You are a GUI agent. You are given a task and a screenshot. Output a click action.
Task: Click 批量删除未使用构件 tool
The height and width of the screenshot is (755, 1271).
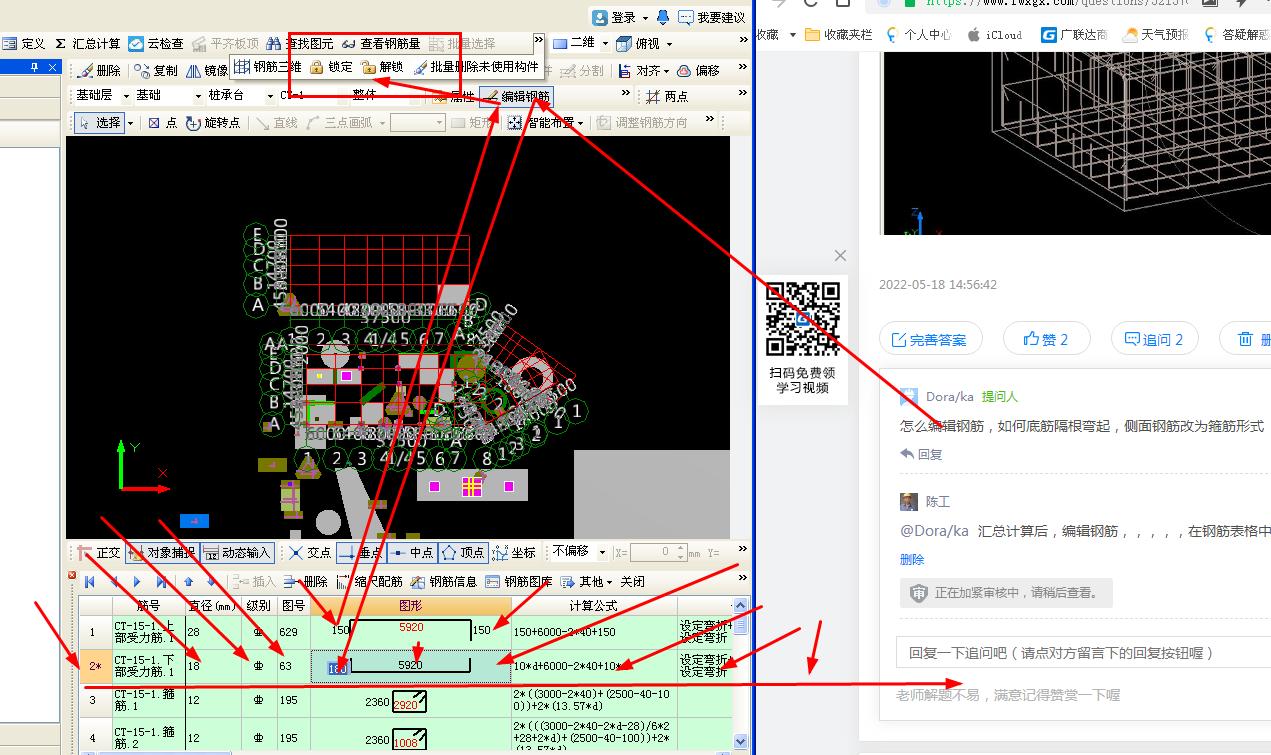[x=476, y=67]
